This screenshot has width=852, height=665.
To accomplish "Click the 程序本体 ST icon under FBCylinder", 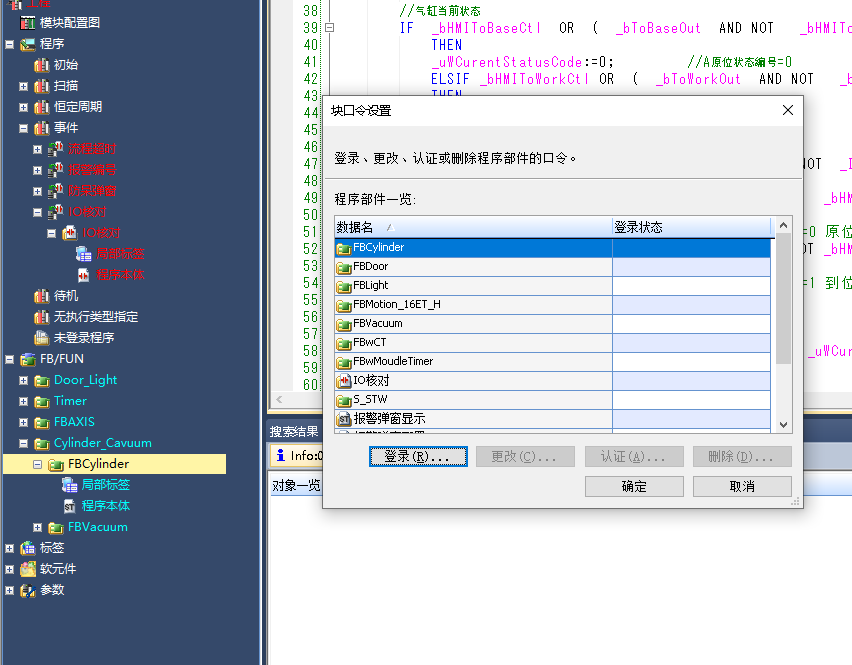I will point(69,506).
